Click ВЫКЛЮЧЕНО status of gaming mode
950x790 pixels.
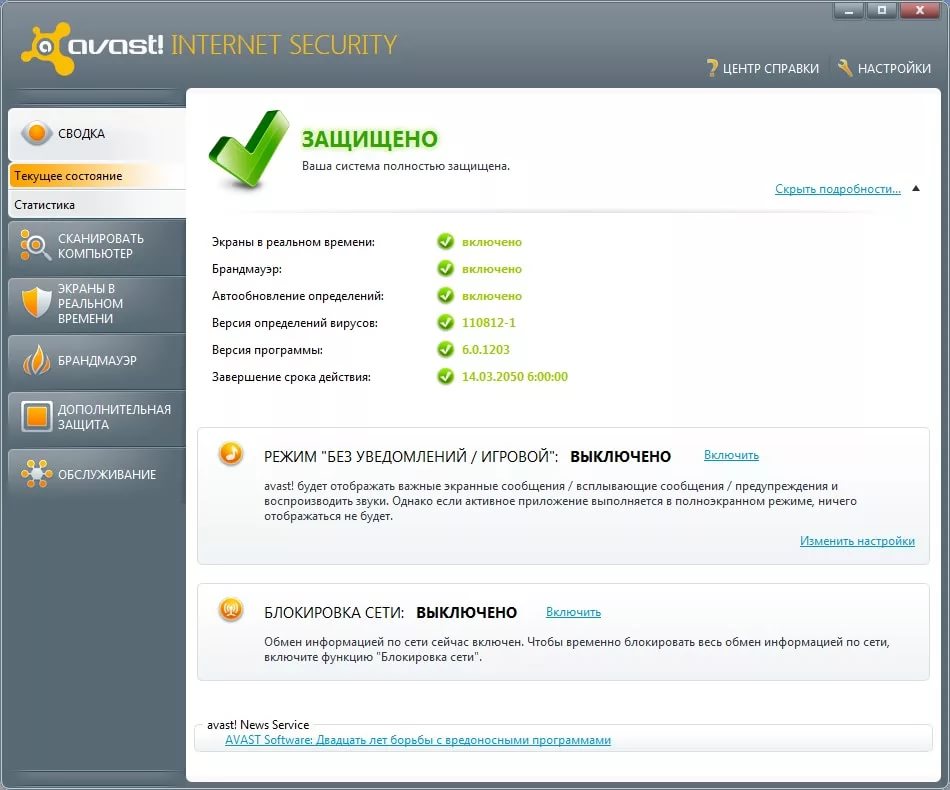[x=620, y=456]
